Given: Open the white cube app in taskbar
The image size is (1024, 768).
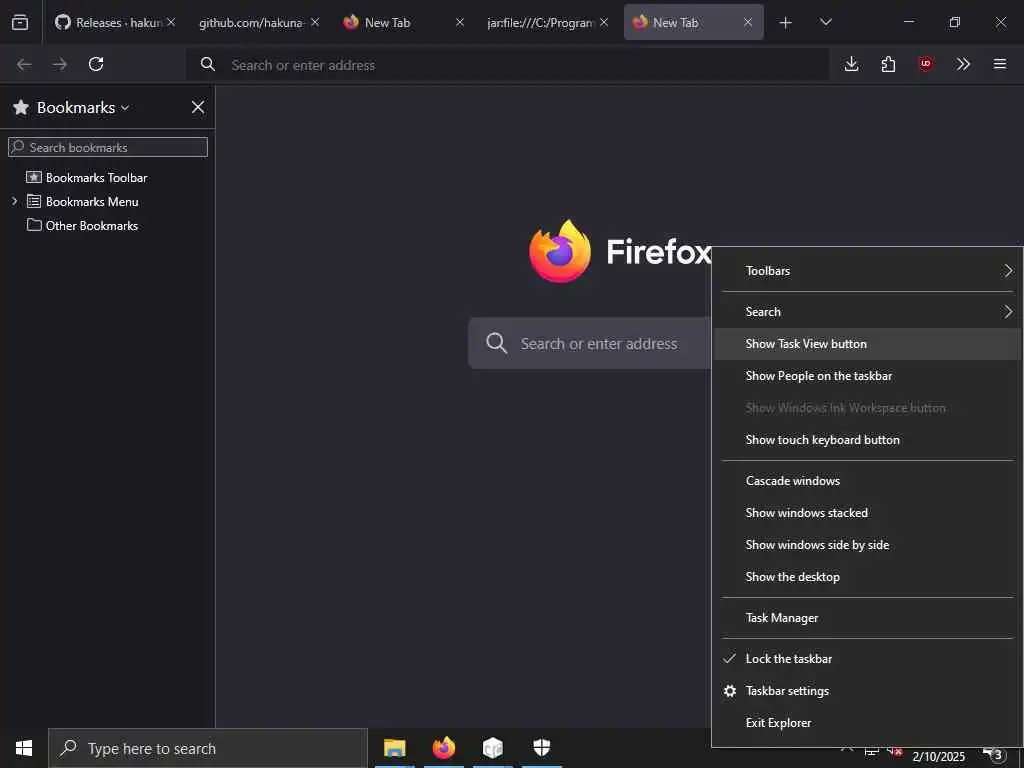Looking at the screenshot, I should [x=492, y=748].
